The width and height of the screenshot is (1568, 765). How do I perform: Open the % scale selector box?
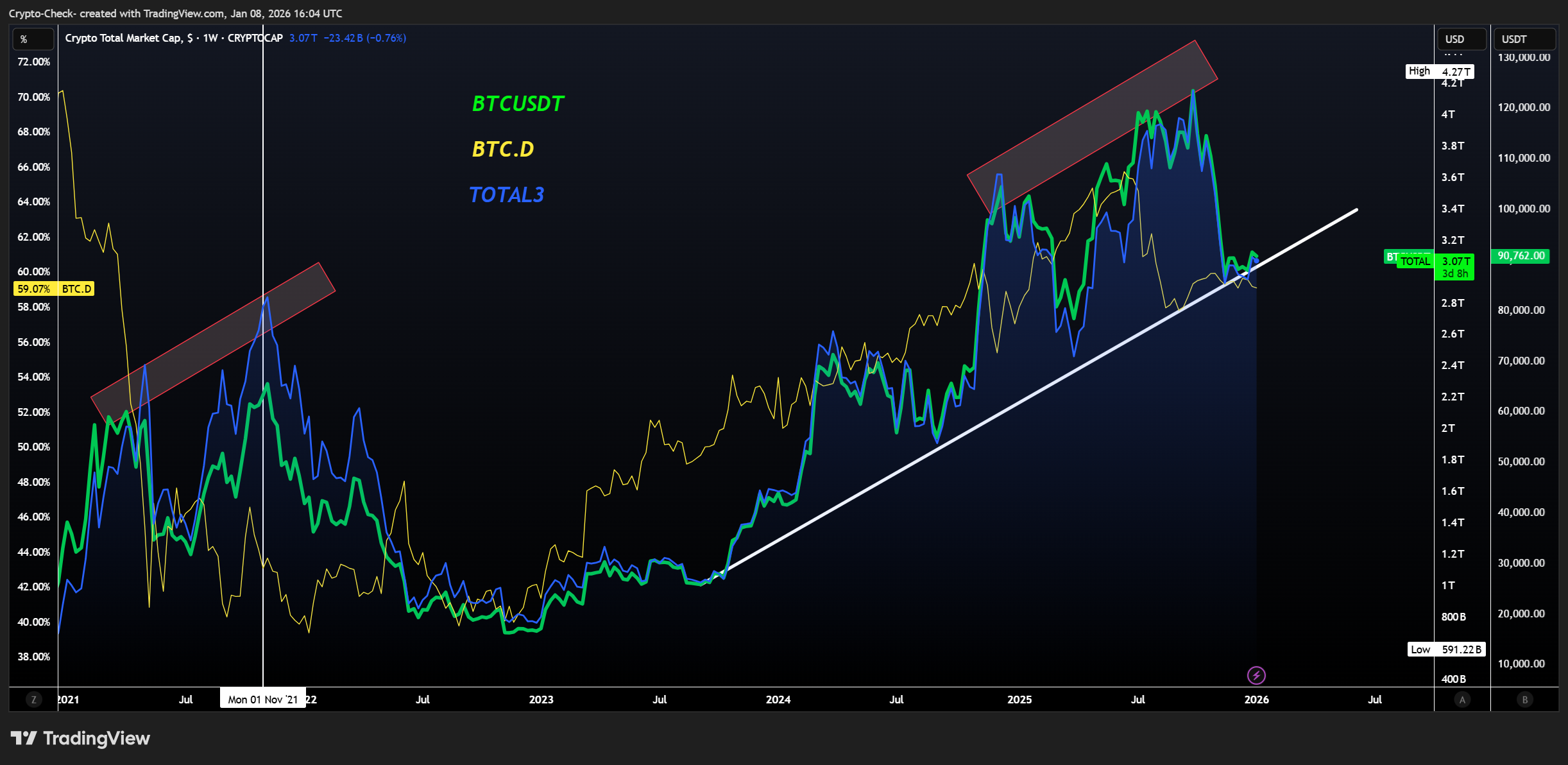point(33,39)
